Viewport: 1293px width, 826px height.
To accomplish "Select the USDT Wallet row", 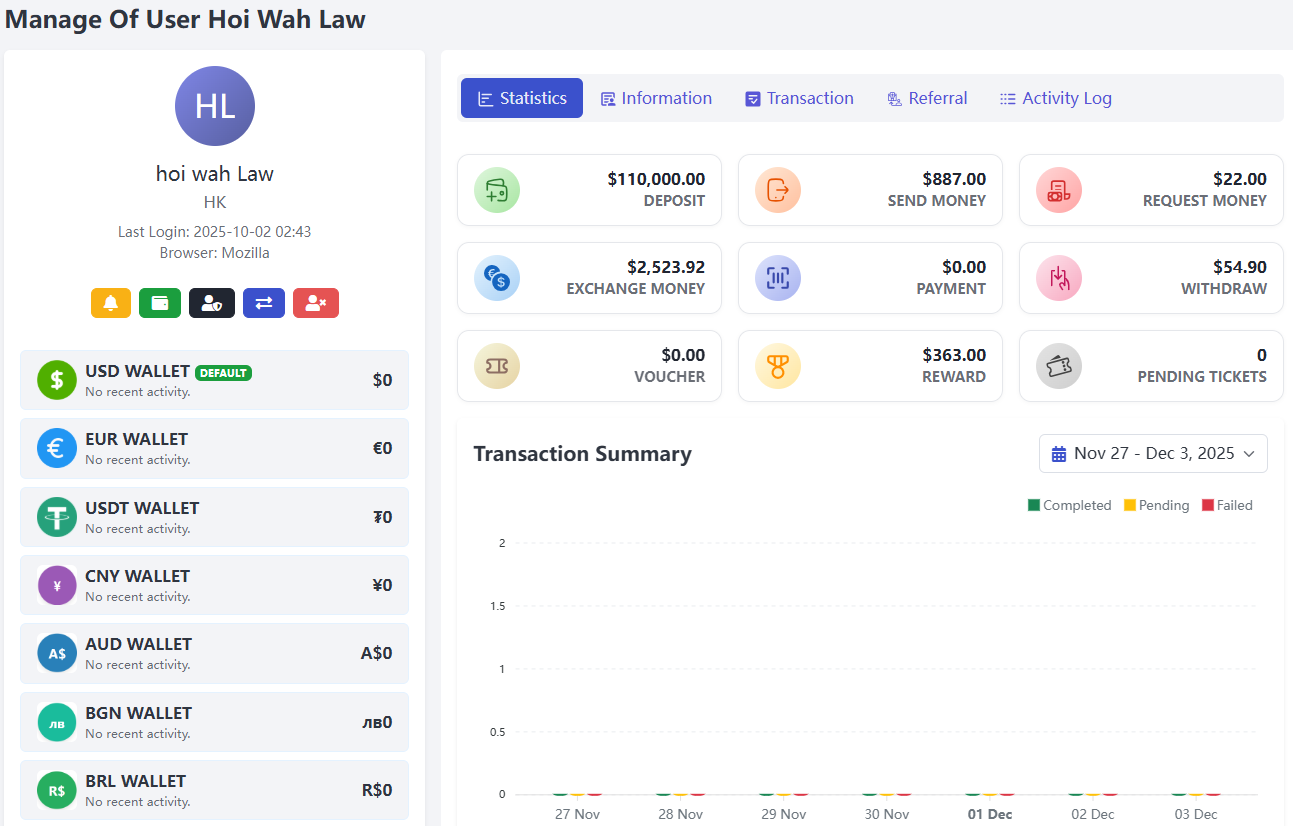I will 214,517.
